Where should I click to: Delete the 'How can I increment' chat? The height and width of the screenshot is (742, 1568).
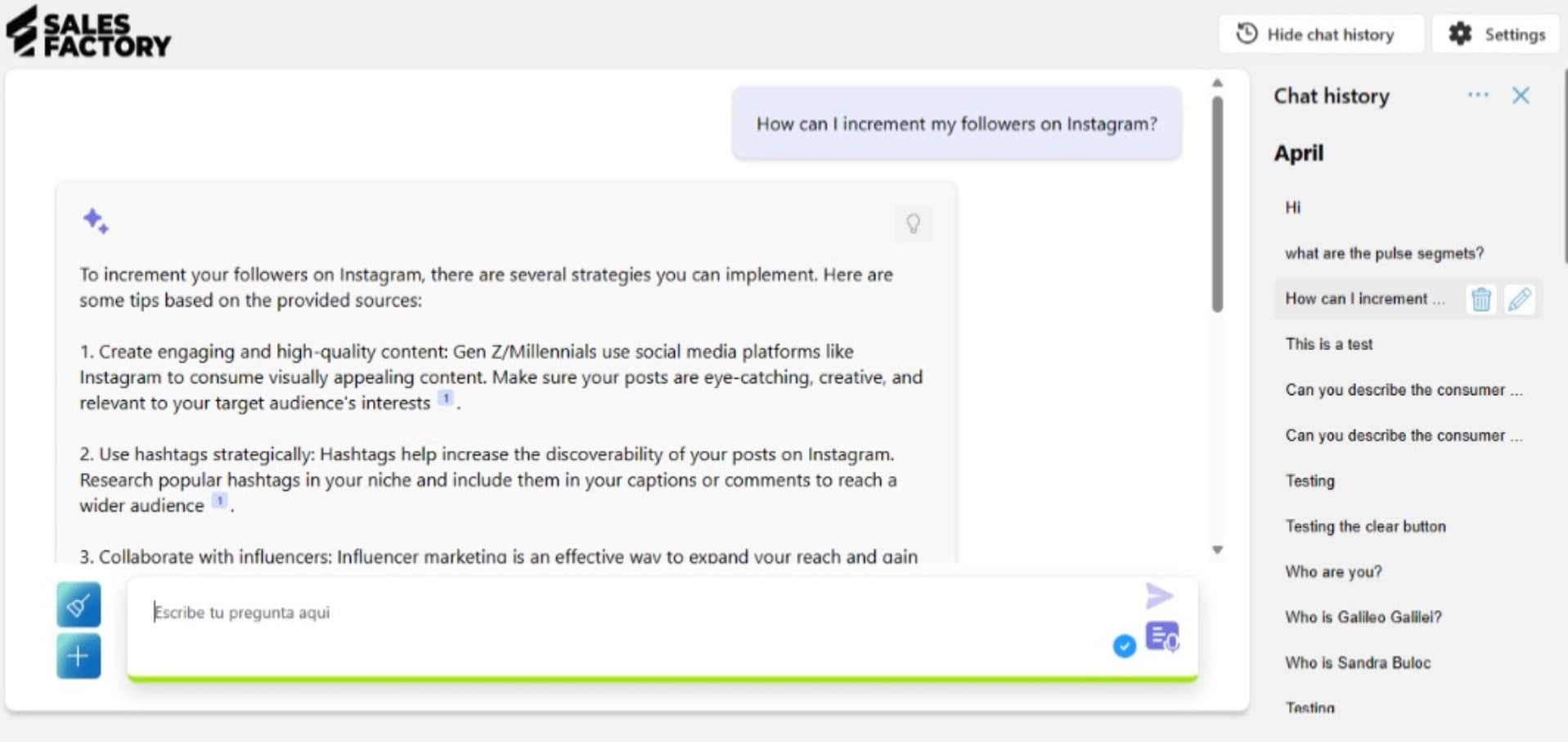(1480, 299)
